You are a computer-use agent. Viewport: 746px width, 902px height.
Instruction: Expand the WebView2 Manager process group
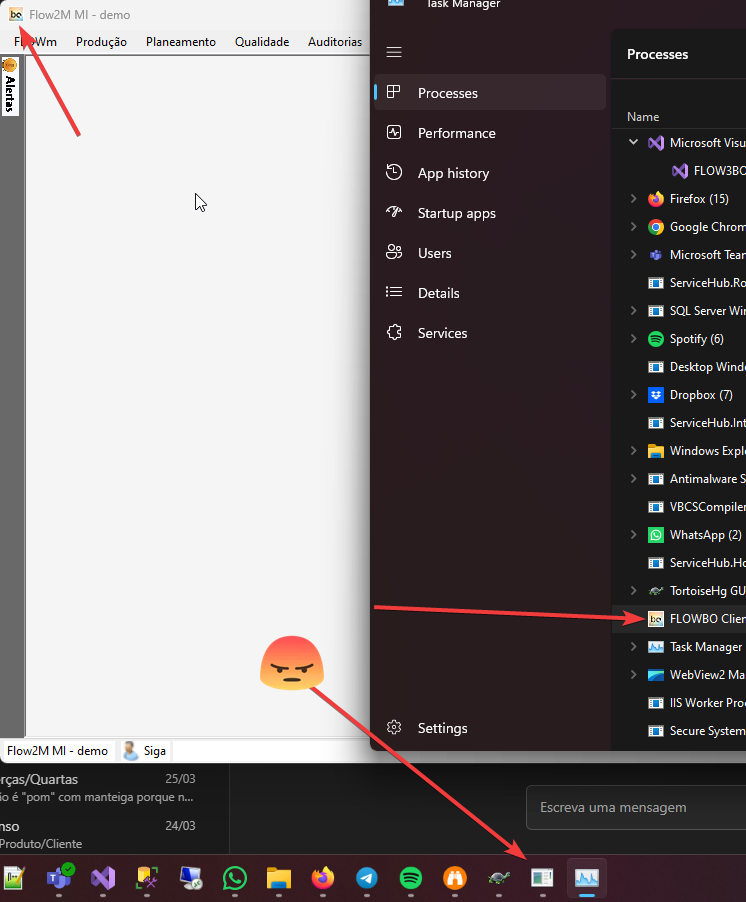tap(633, 675)
